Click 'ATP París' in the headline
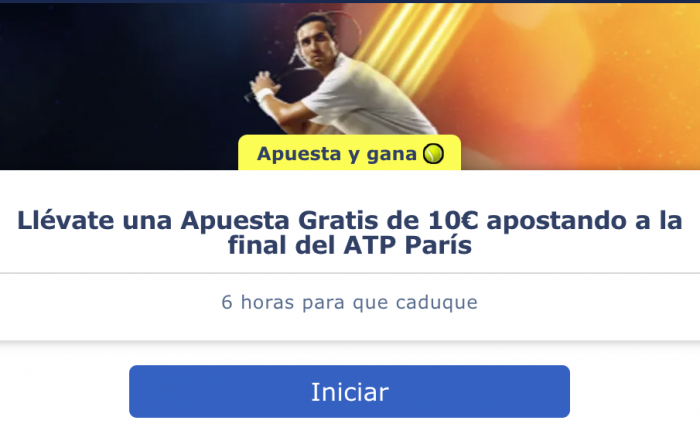 [x=407, y=245]
